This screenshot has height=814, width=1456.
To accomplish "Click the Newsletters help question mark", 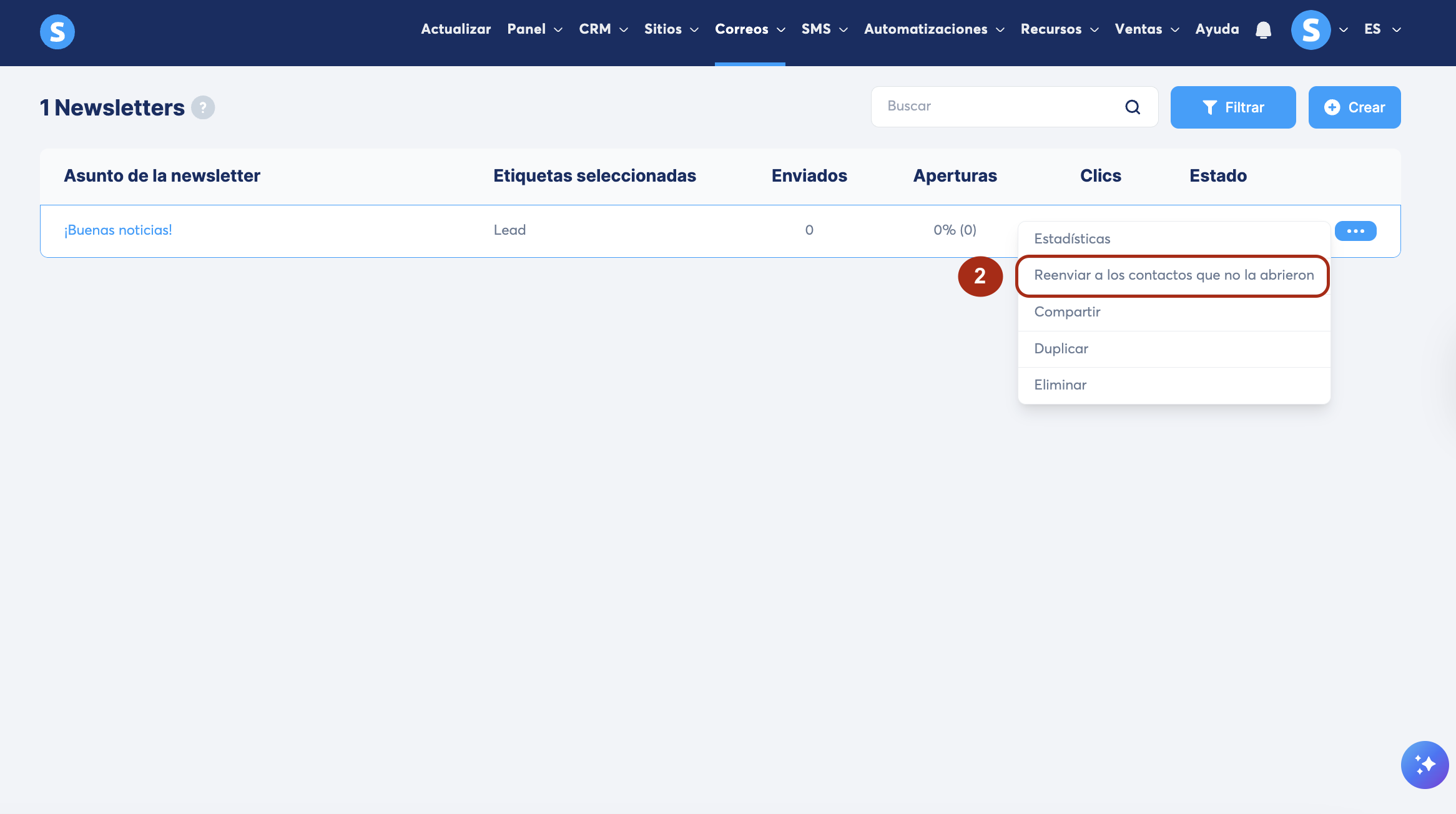I will pyautogui.click(x=203, y=107).
